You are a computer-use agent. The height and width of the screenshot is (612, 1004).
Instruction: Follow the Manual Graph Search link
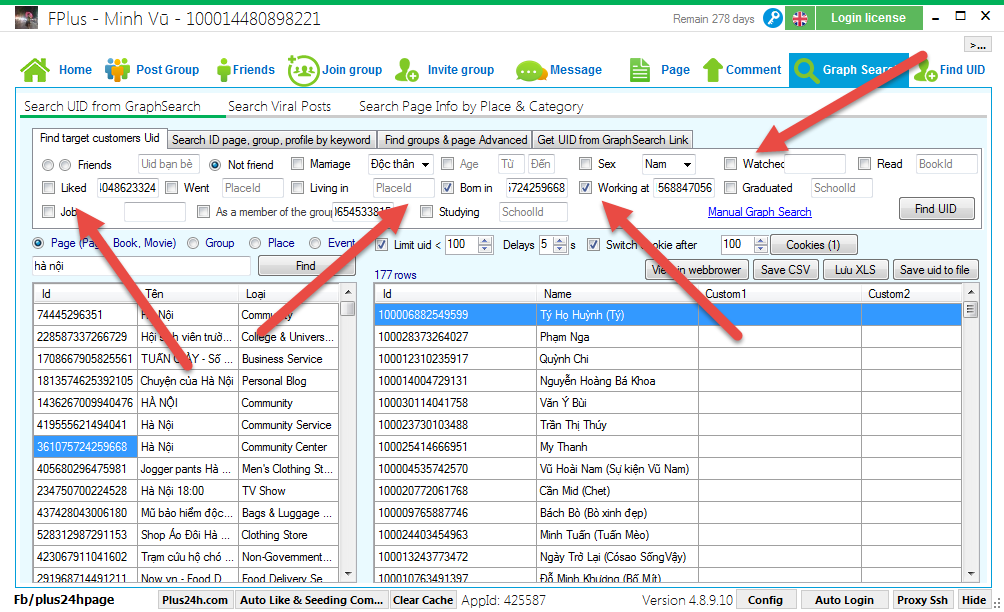coord(759,212)
